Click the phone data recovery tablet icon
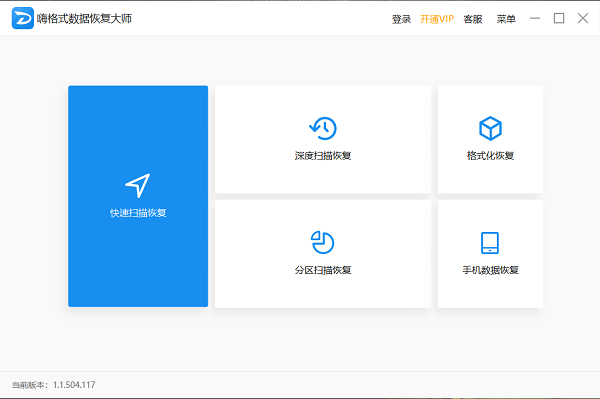The image size is (600, 399). (x=490, y=243)
